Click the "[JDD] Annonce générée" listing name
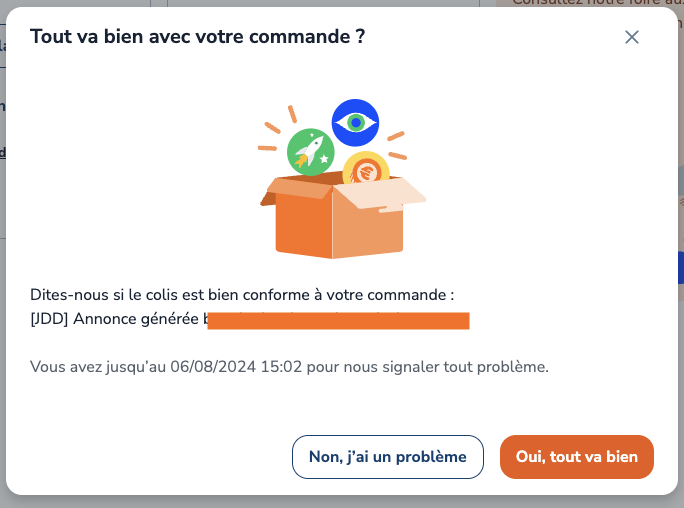This screenshot has height=508, width=684. click(x=116, y=320)
